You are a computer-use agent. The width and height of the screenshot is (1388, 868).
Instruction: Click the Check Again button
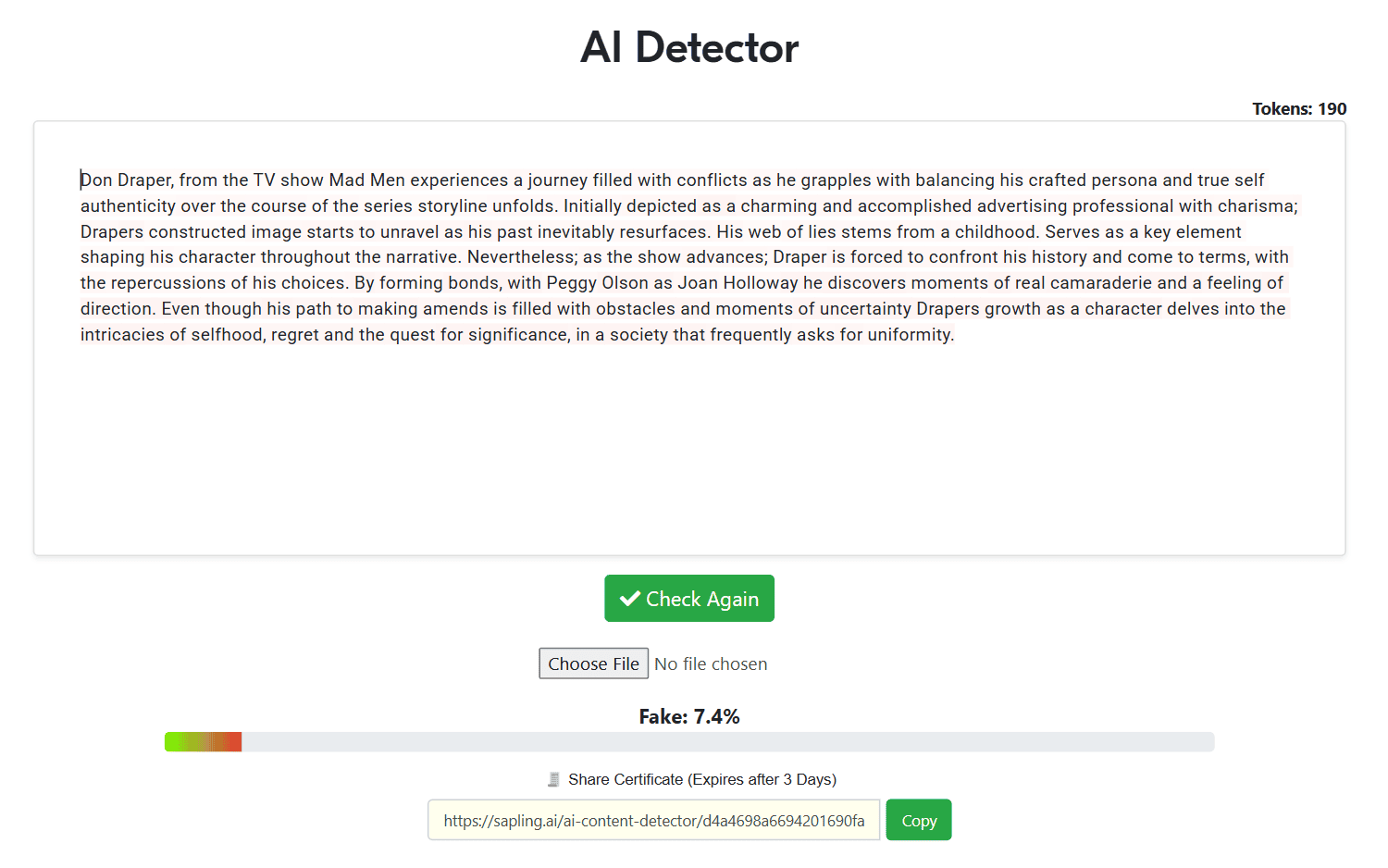(689, 599)
